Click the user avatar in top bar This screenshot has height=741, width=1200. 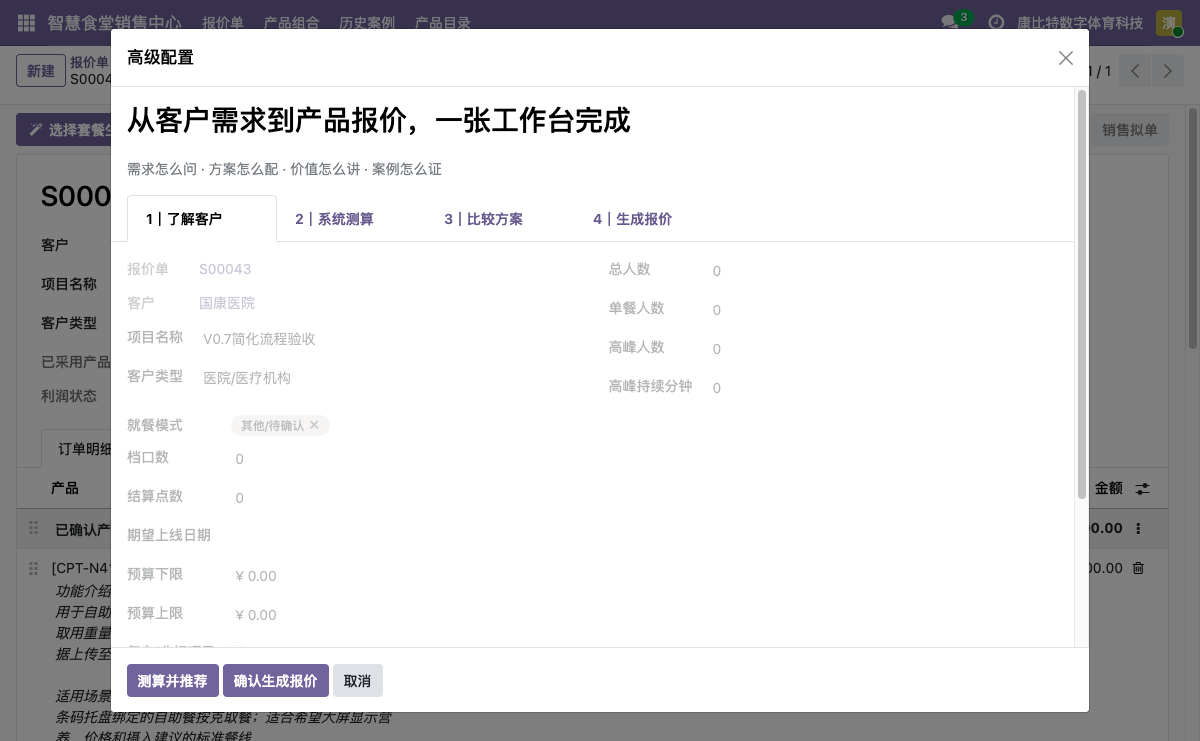[x=1168, y=22]
